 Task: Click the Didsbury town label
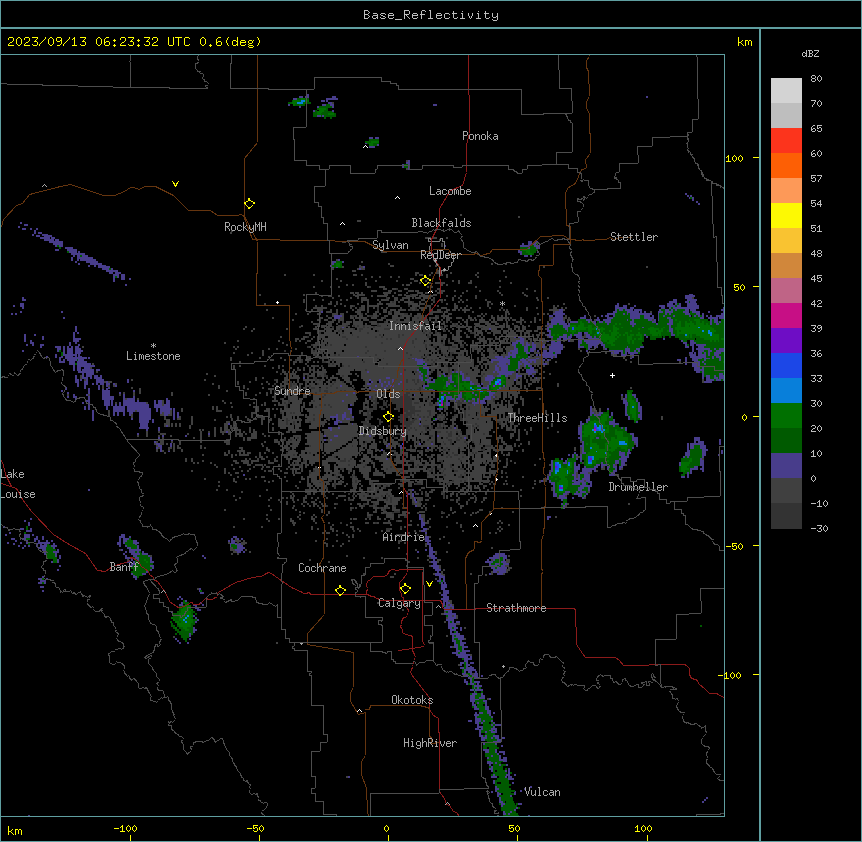383,431
